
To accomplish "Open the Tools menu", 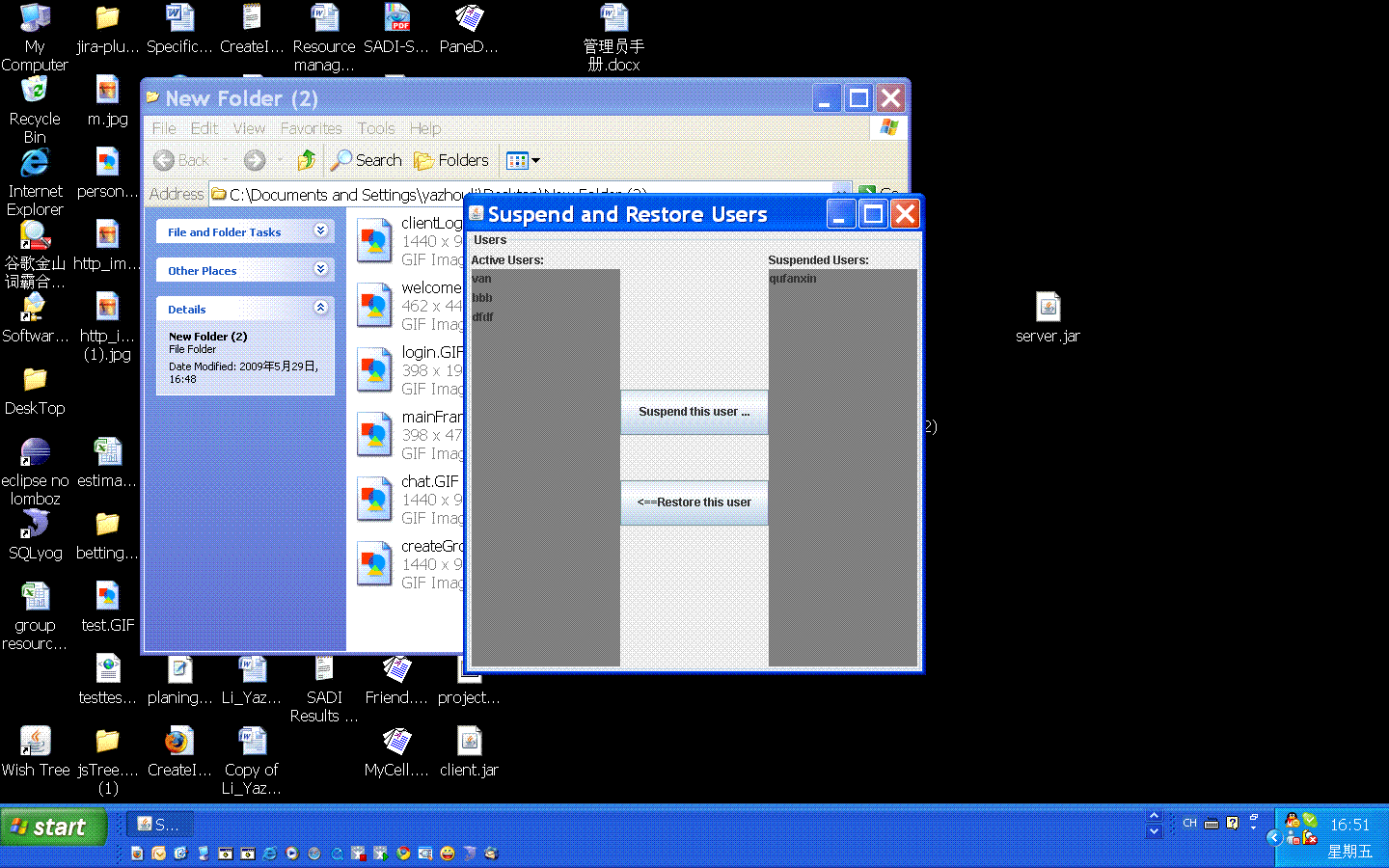I will (375, 128).
